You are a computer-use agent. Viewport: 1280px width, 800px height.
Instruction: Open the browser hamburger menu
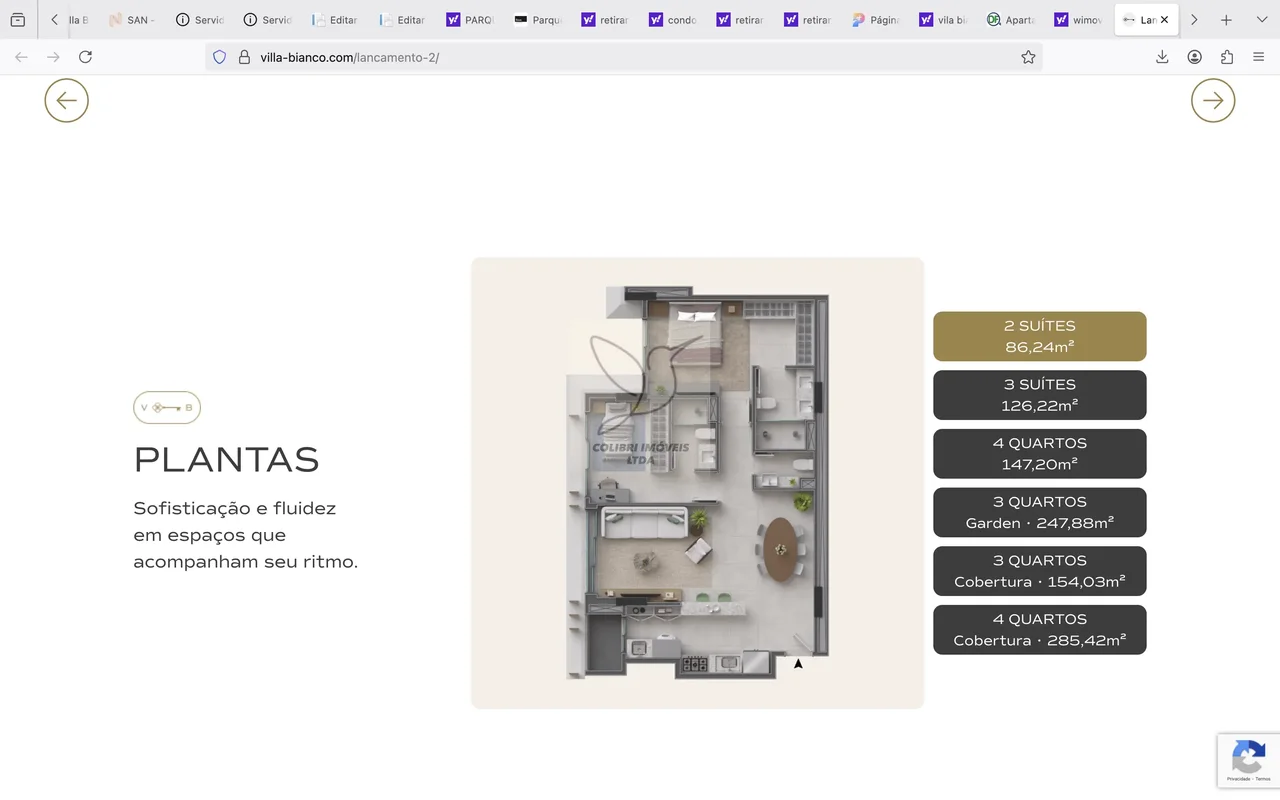coord(1259,57)
